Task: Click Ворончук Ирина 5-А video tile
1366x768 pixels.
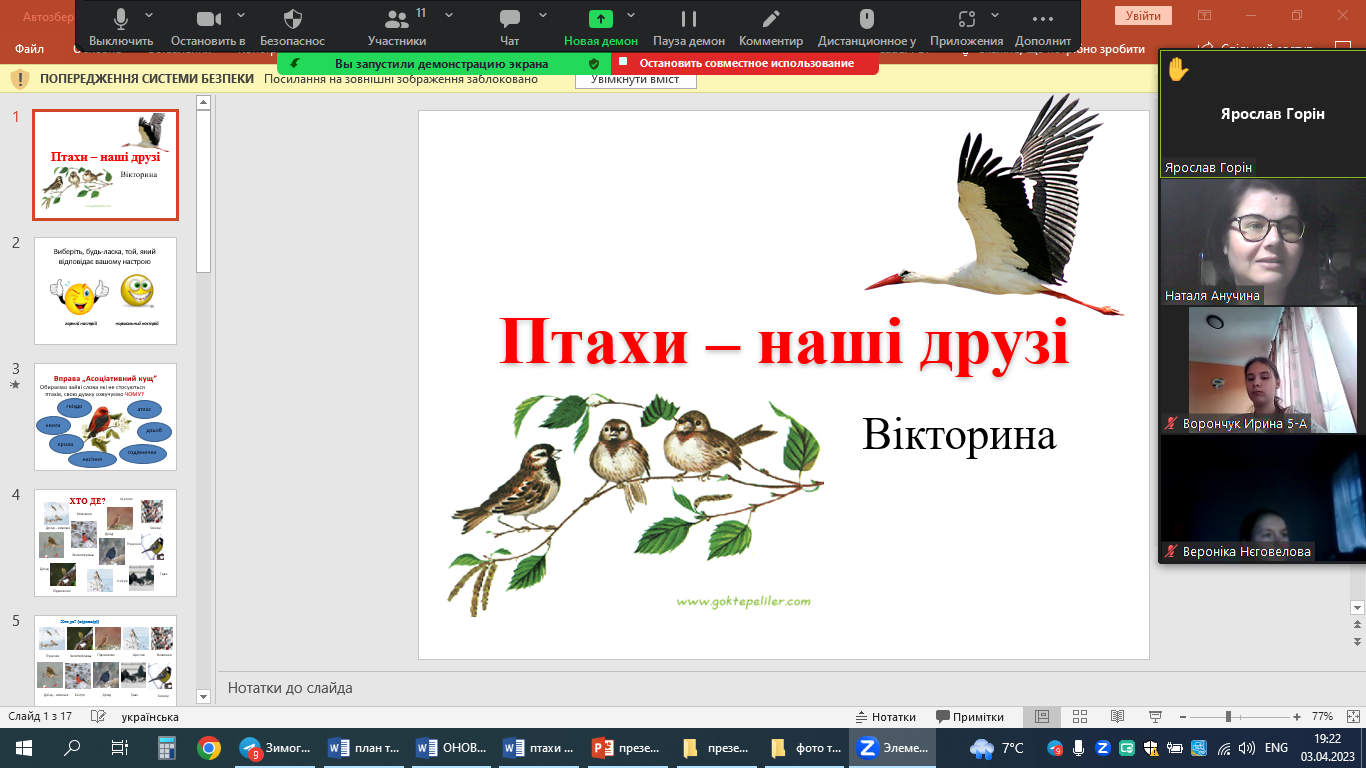Action: [1262, 370]
